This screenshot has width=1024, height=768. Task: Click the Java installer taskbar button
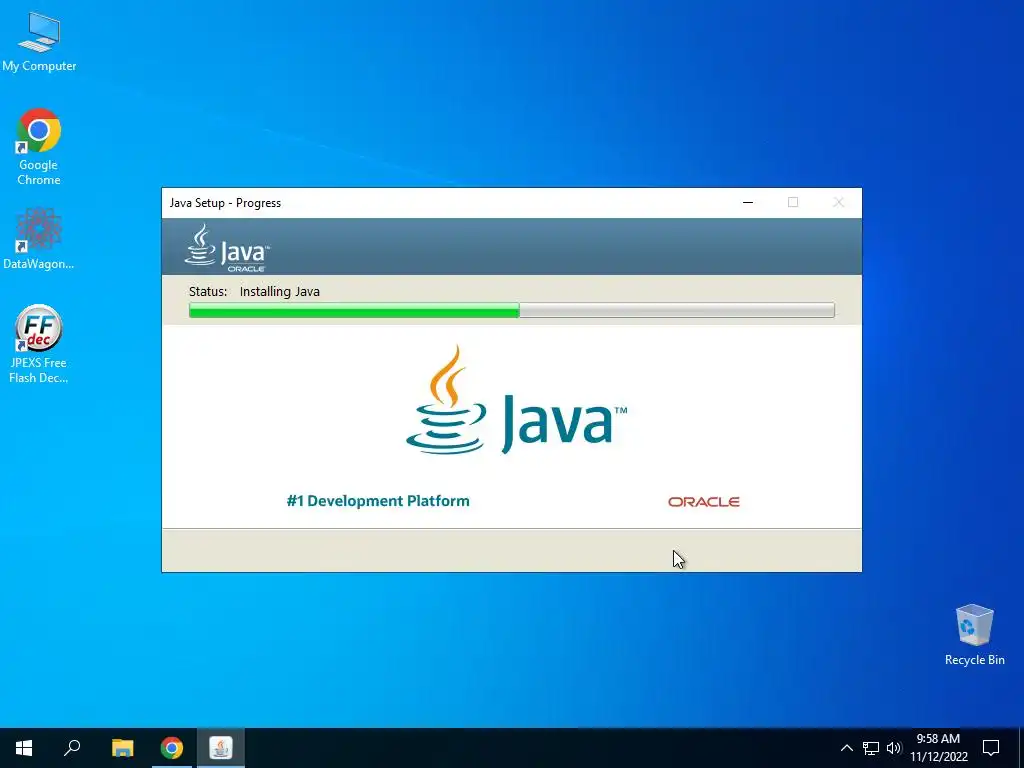click(x=221, y=748)
